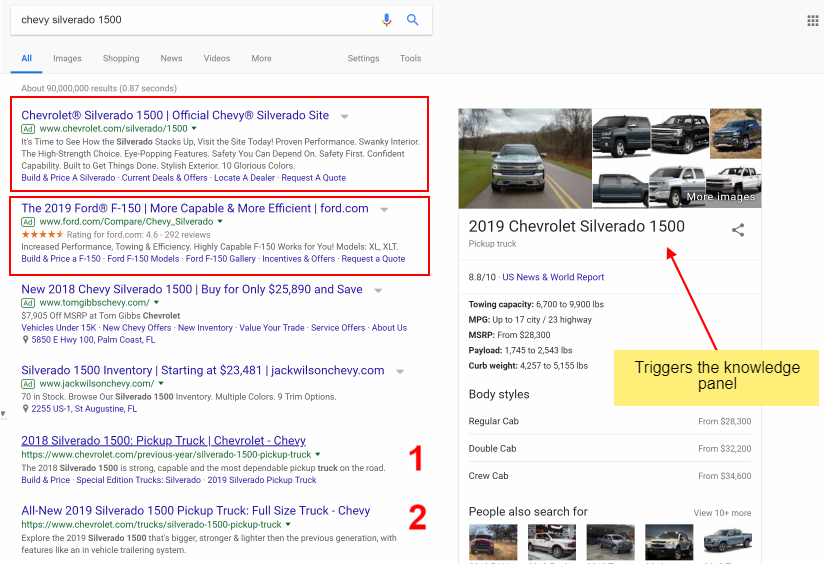824x564 pixels.
Task: Click Ford F-150 Gallery sitelink
Action: [221, 259]
